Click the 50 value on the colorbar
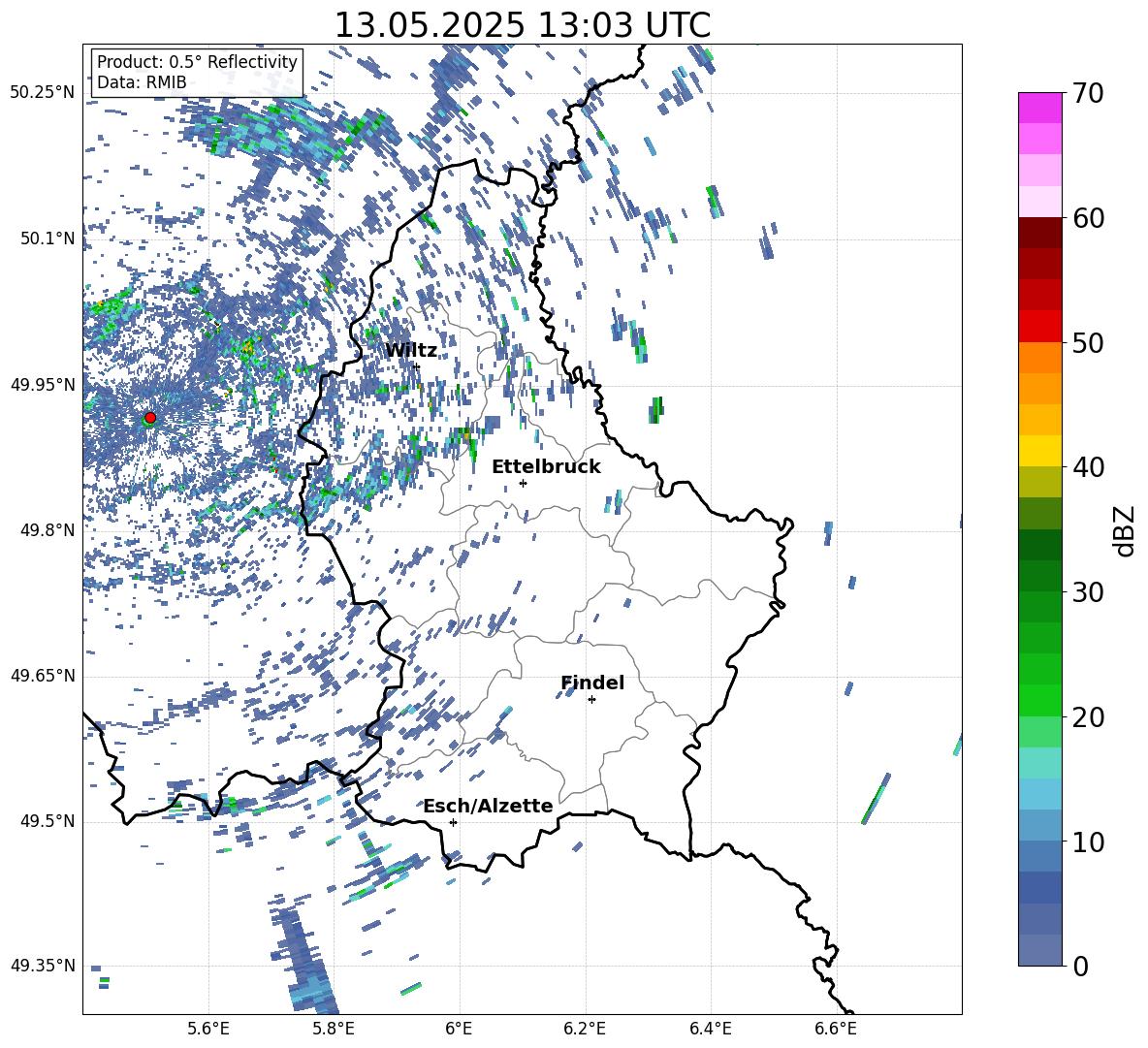 click(x=1089, y=343)
